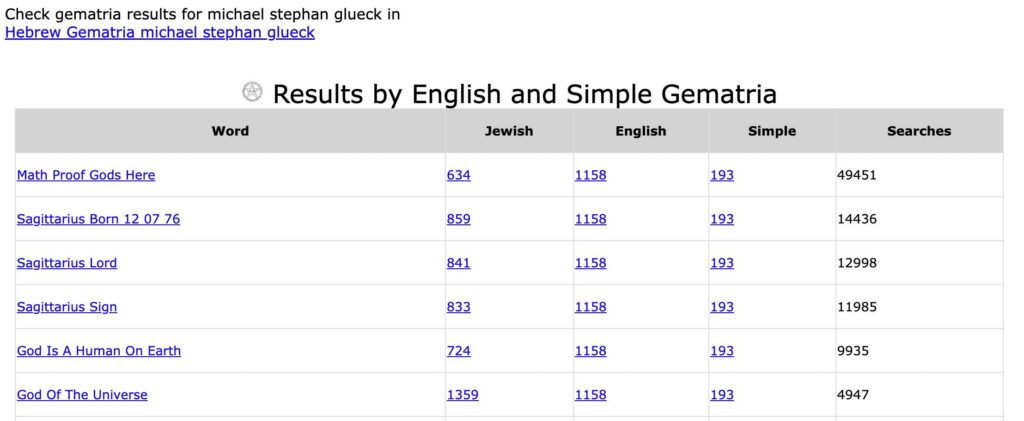Click English value 1158 in Math Proof row
The width and height of the screenshot is (1024, 421).
point(590,175)
